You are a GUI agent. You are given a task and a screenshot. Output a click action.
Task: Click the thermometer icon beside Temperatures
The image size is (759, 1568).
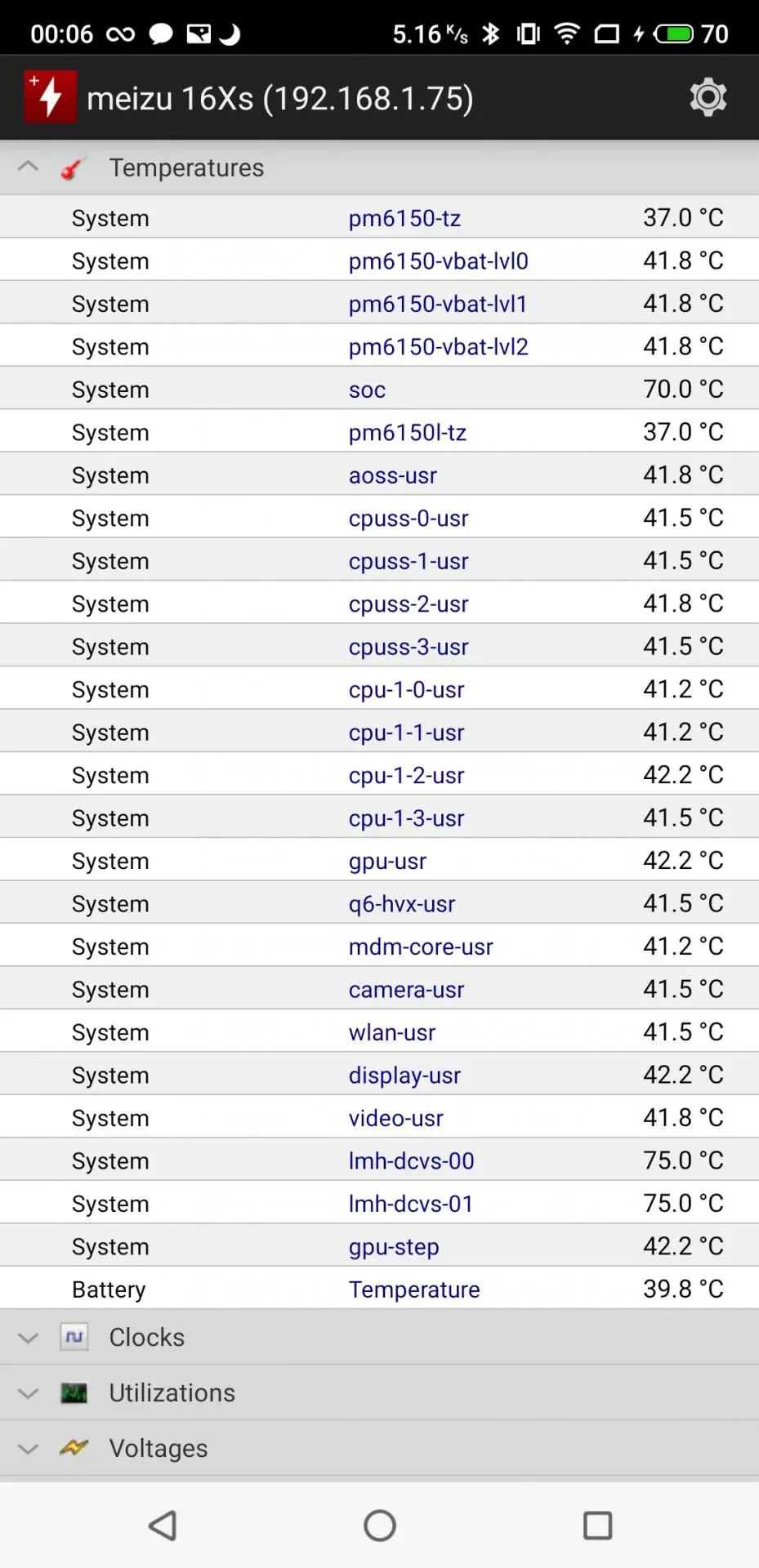[x=73, y=168]
